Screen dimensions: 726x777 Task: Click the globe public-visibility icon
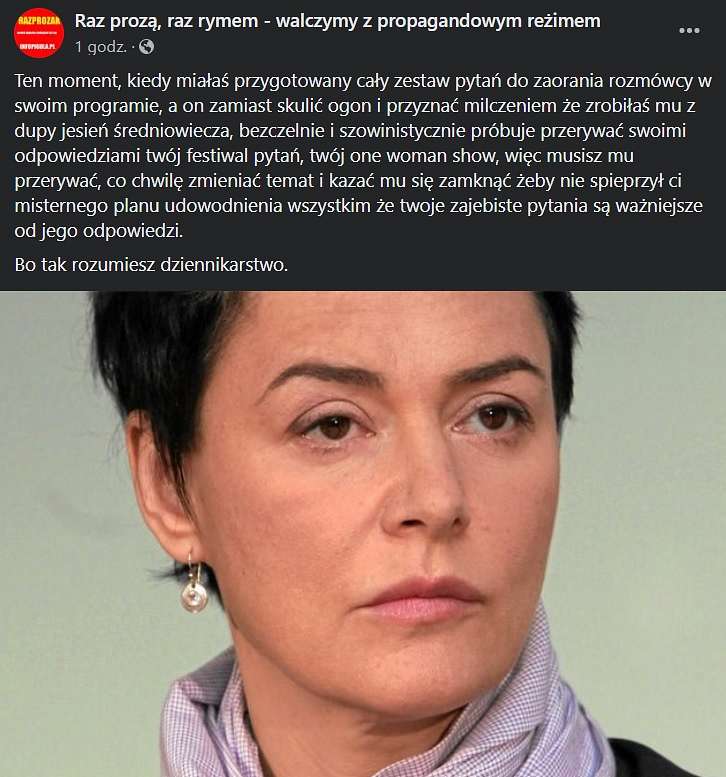tap(147, 47)
